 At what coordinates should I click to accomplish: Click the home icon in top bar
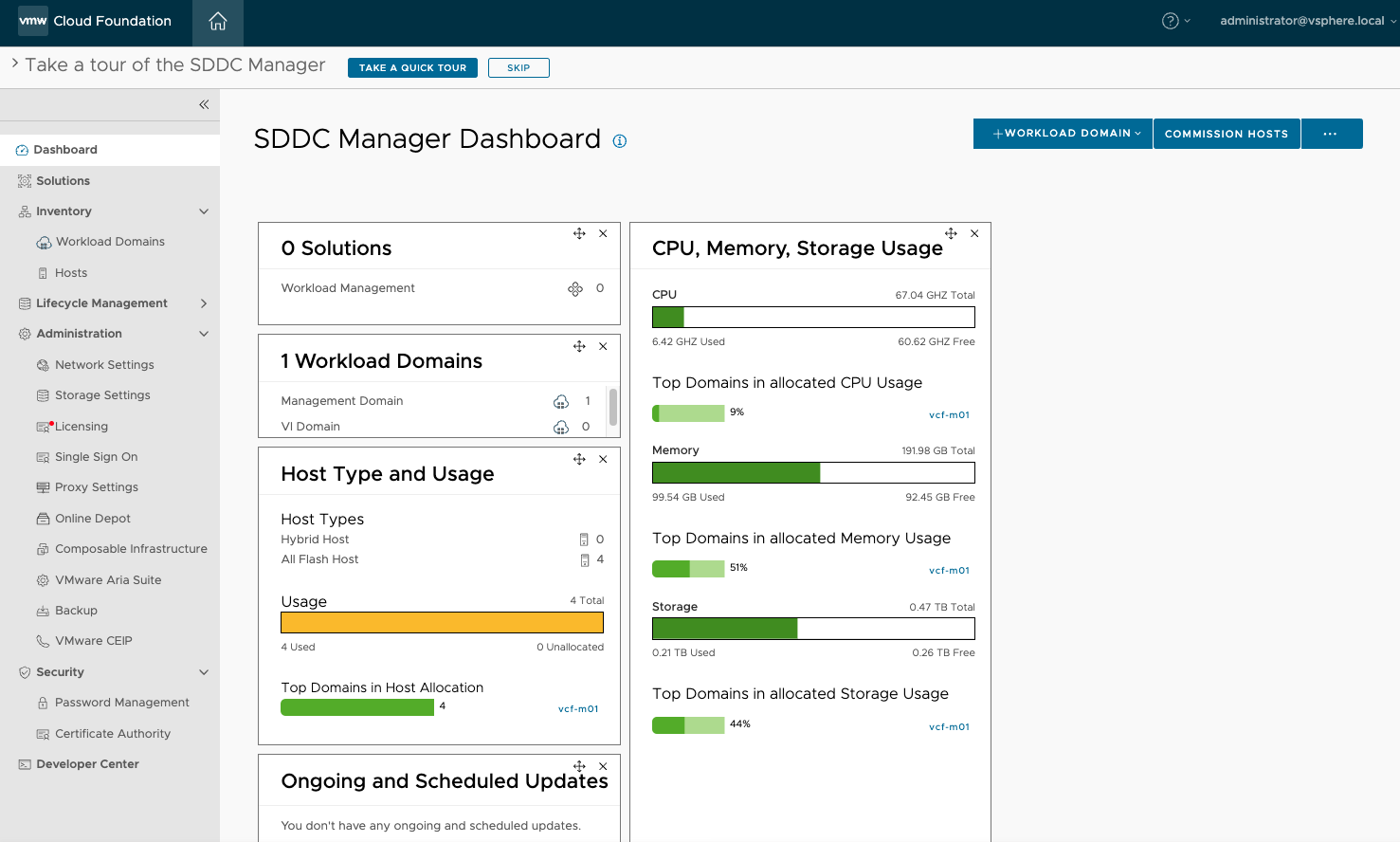(x=218, y=21)
